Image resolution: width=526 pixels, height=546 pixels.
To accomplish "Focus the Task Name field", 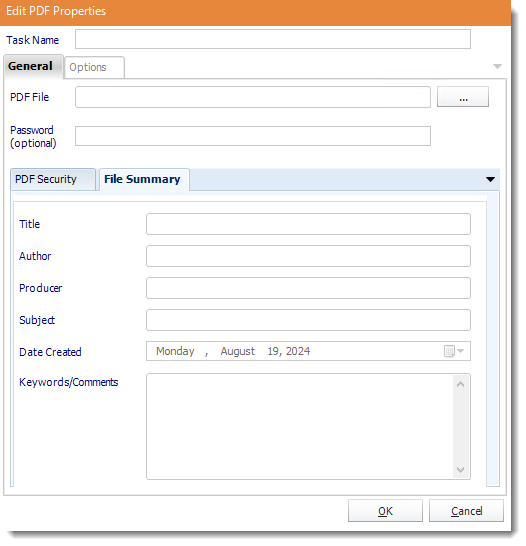I will tap(273, 39).
